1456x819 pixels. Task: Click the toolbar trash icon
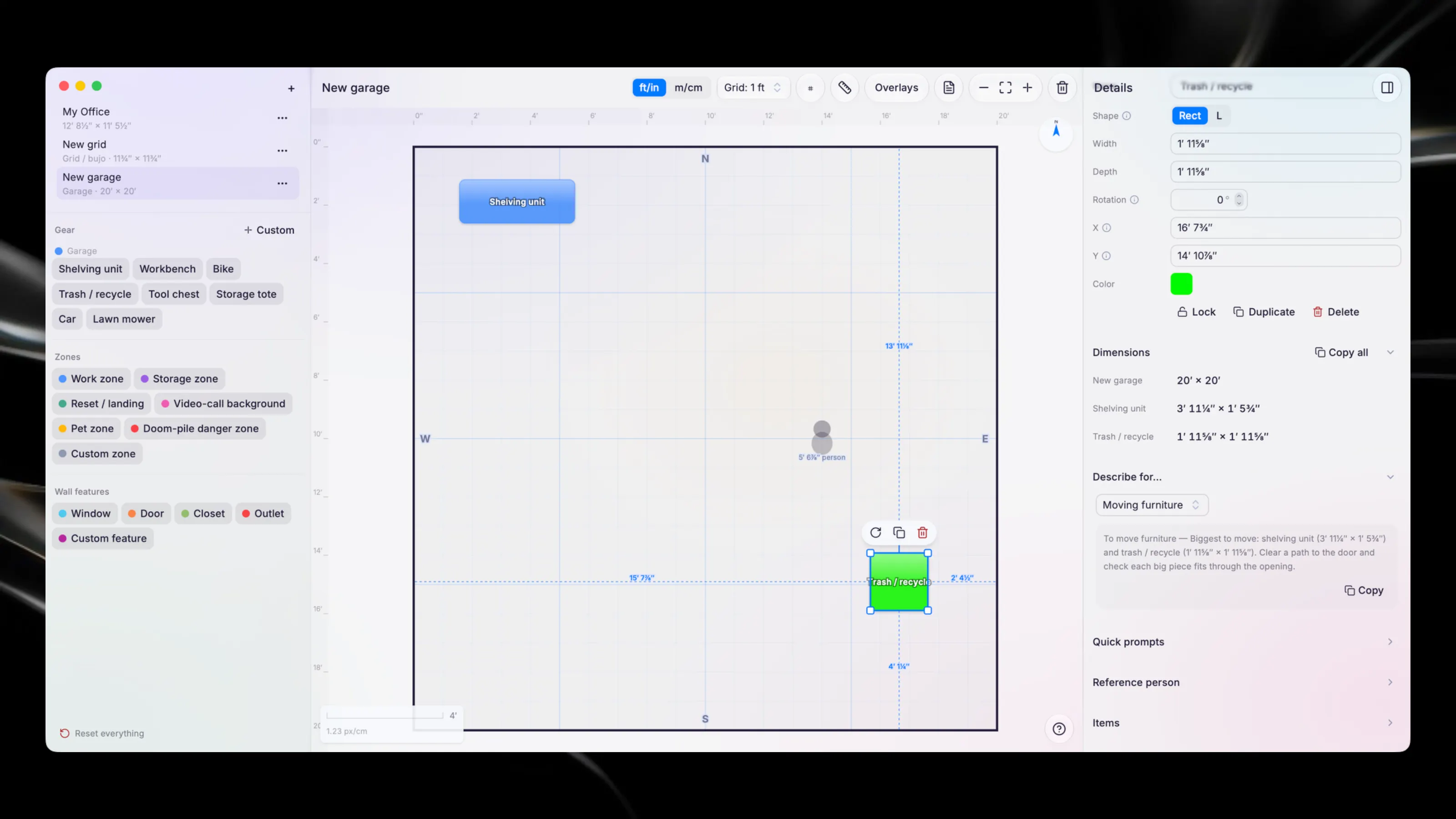pyautogui.click(x=1062, y=88)
